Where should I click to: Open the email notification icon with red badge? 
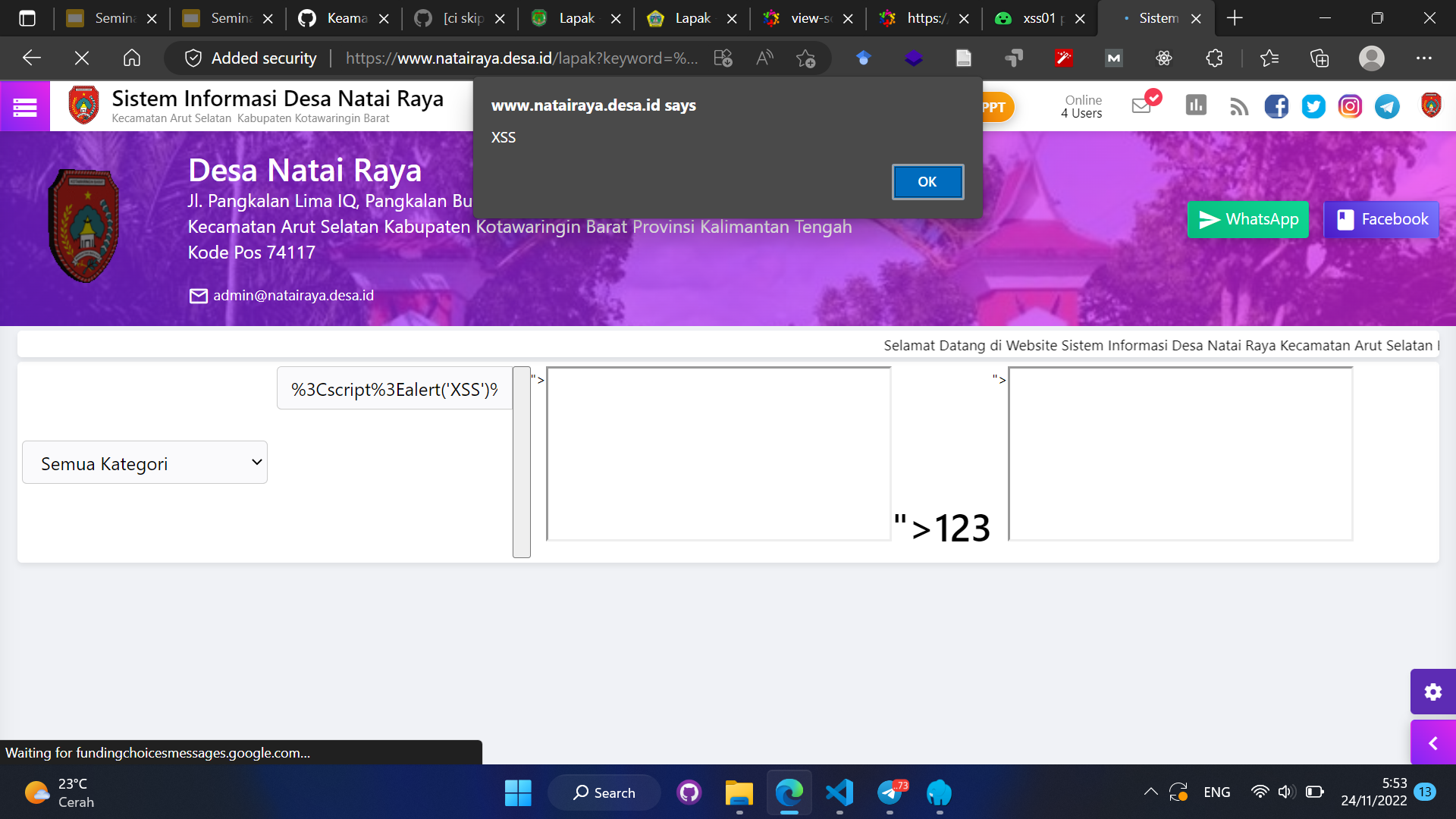[x=1142, y=106]
